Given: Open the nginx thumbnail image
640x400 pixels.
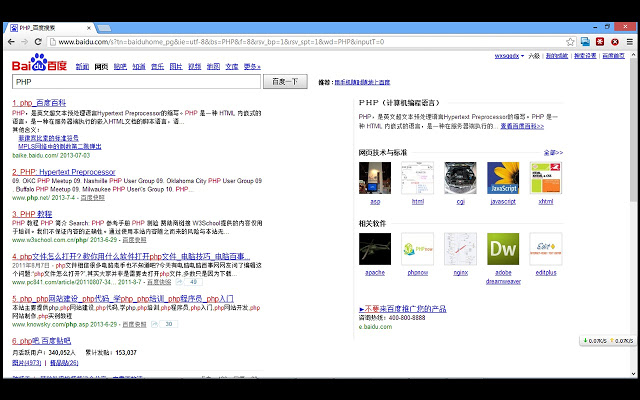Looking at the screenshot, I should tap(460, 249).
